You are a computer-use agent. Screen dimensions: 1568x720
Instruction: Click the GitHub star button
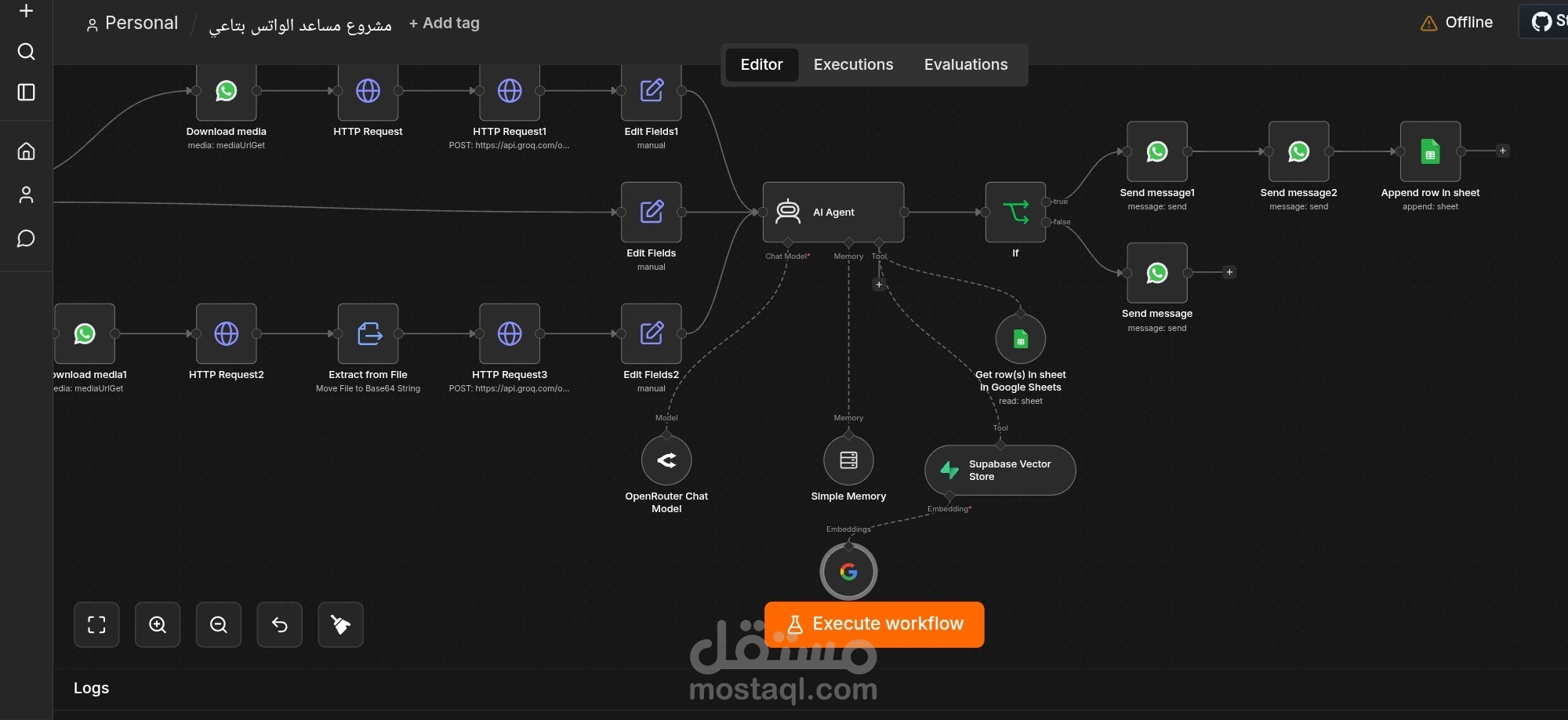[x=1544, y=21]
